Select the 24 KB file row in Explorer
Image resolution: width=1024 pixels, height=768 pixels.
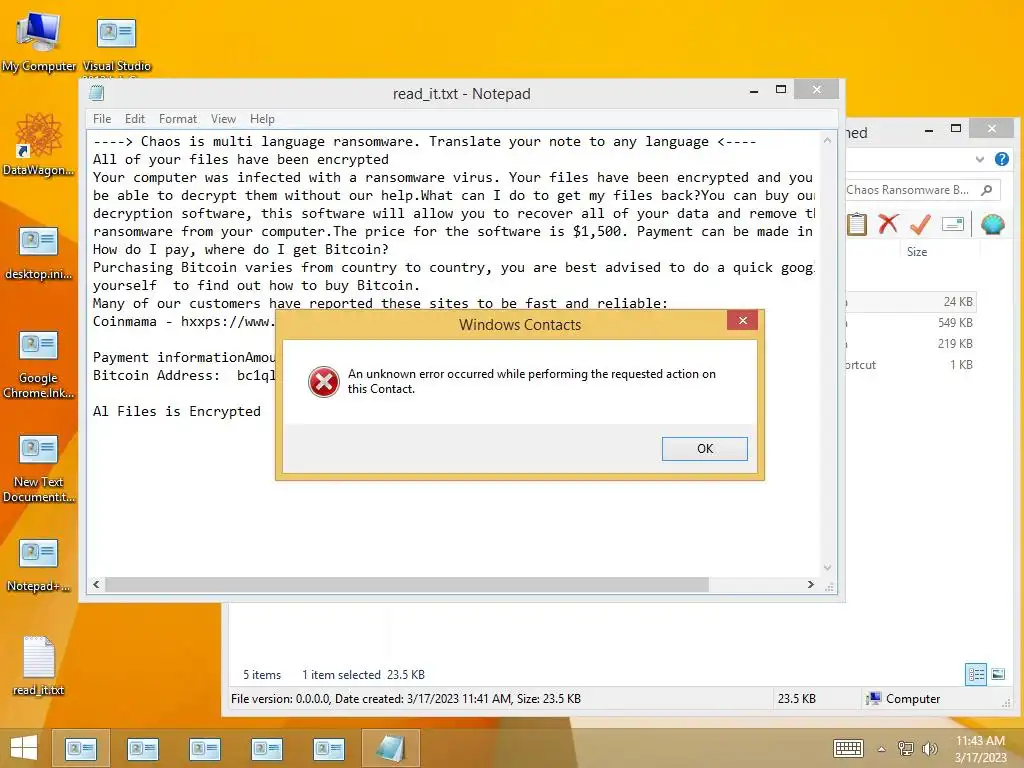(911, 302)
